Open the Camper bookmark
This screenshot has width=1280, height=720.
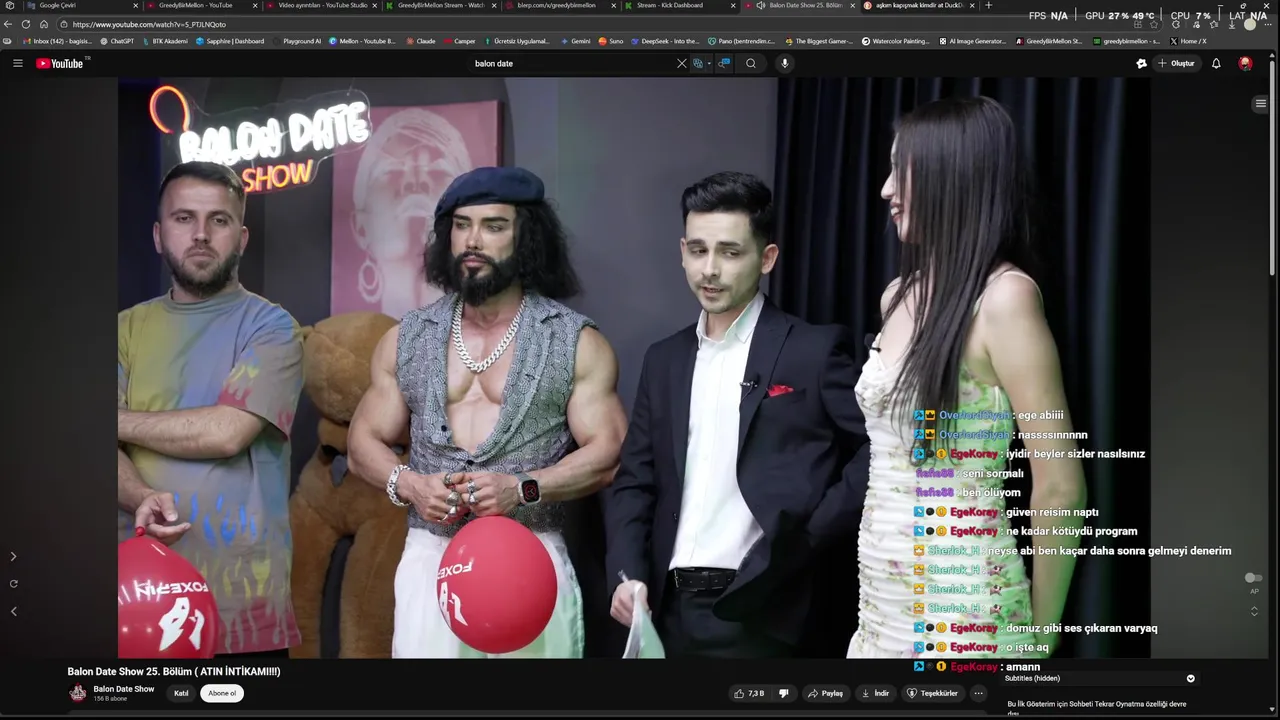click(460, 41)
